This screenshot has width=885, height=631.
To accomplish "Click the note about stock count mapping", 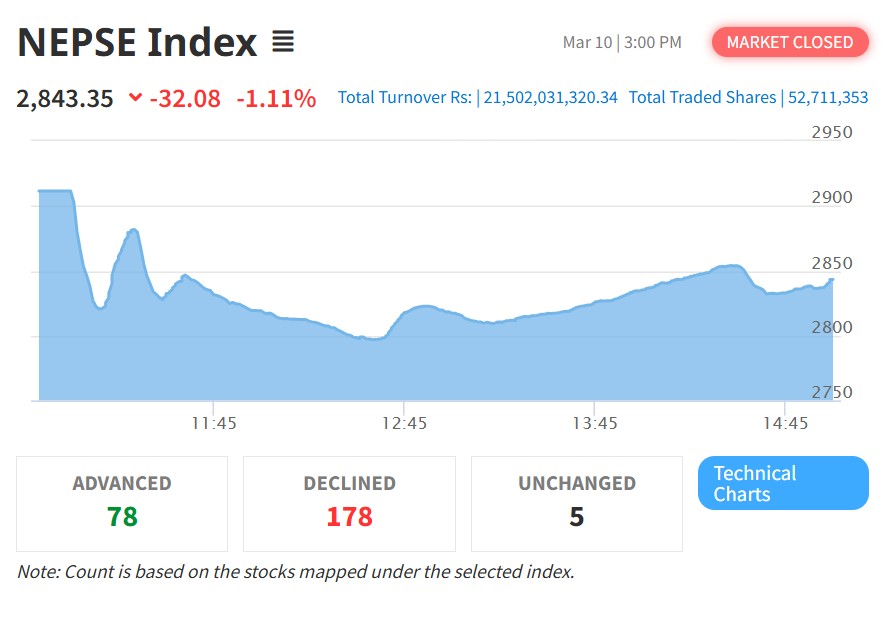I will 295,572.
